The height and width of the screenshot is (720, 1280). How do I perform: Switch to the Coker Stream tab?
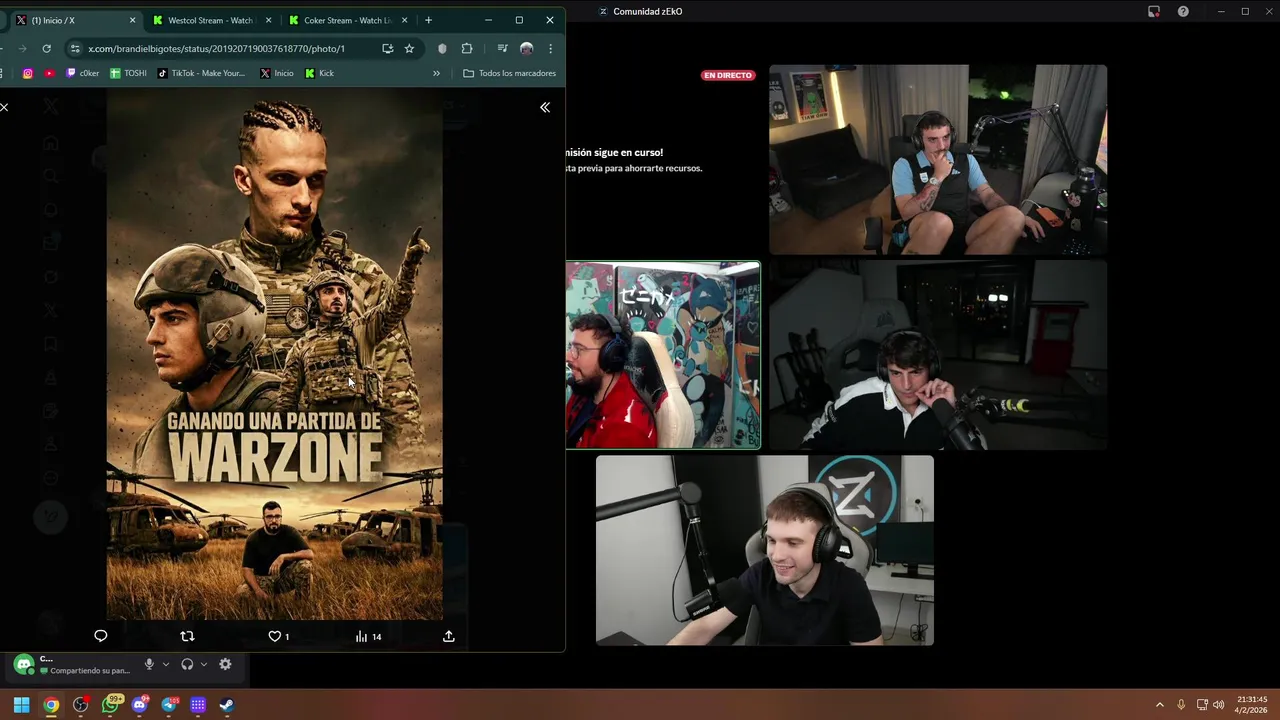tap(348, 20)
